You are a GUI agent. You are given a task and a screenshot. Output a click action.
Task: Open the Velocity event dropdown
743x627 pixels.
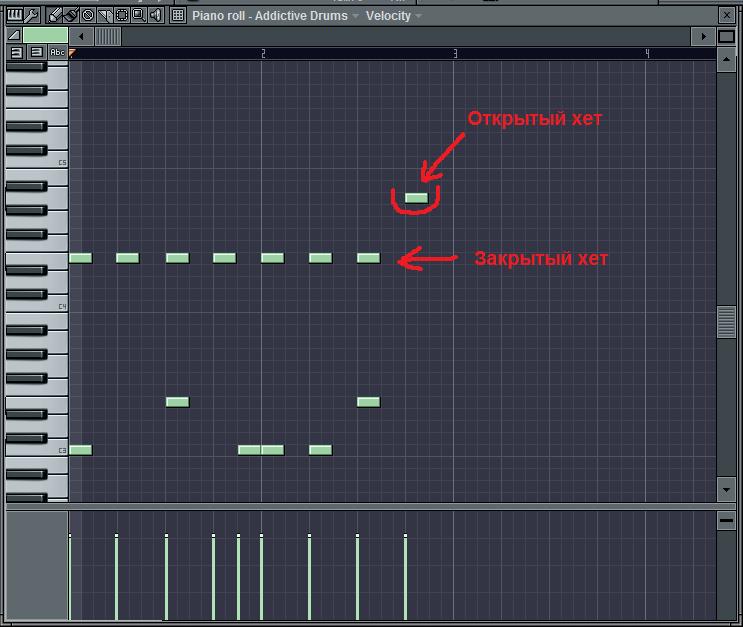[418, 16]
